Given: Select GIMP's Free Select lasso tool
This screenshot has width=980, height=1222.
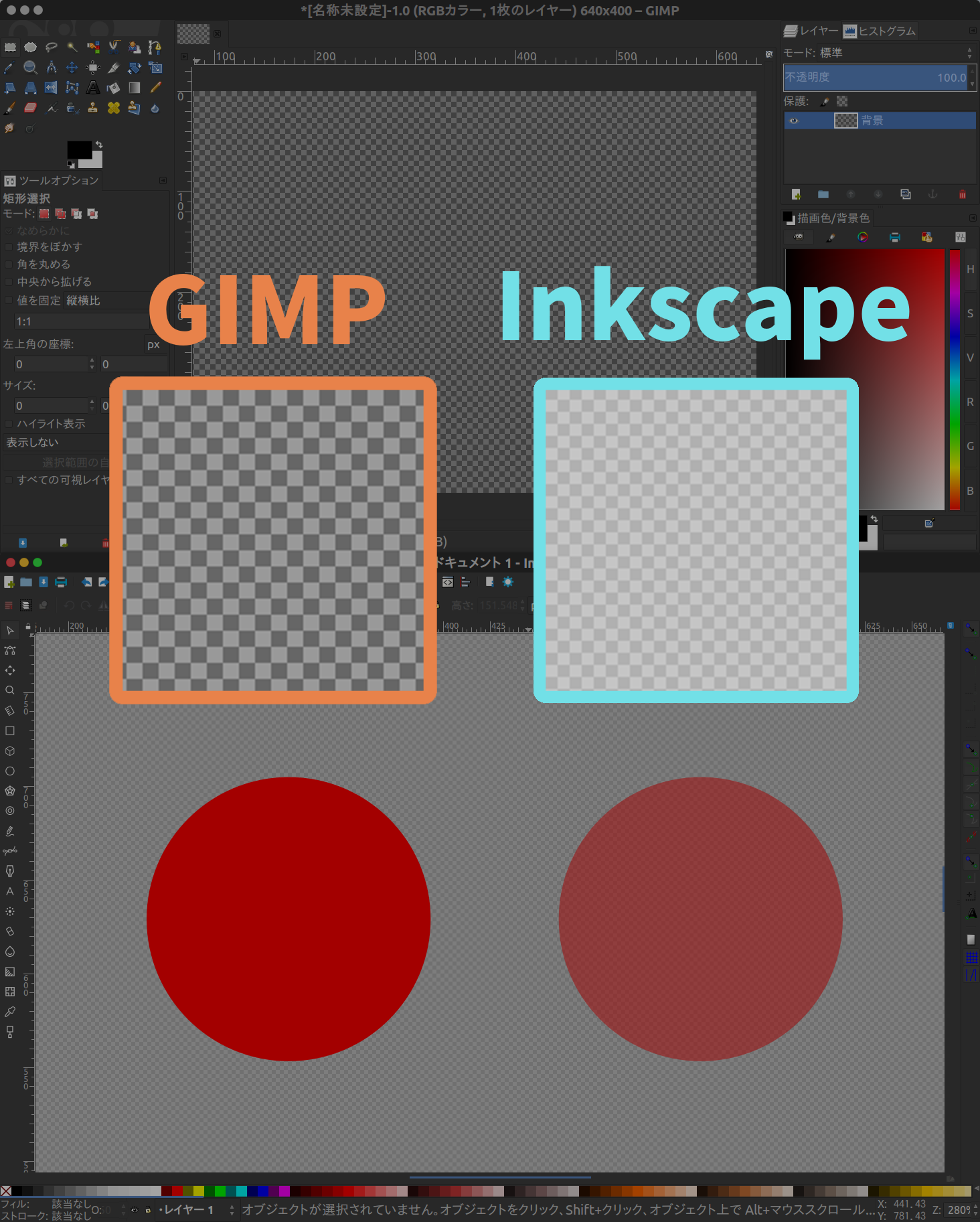Looking at the screenshot, I should pos(52,47).
